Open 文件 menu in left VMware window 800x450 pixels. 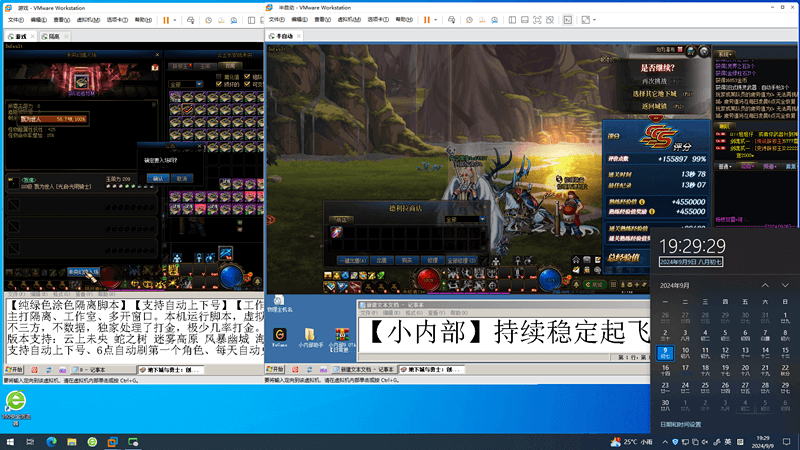(x=16, y=20)
